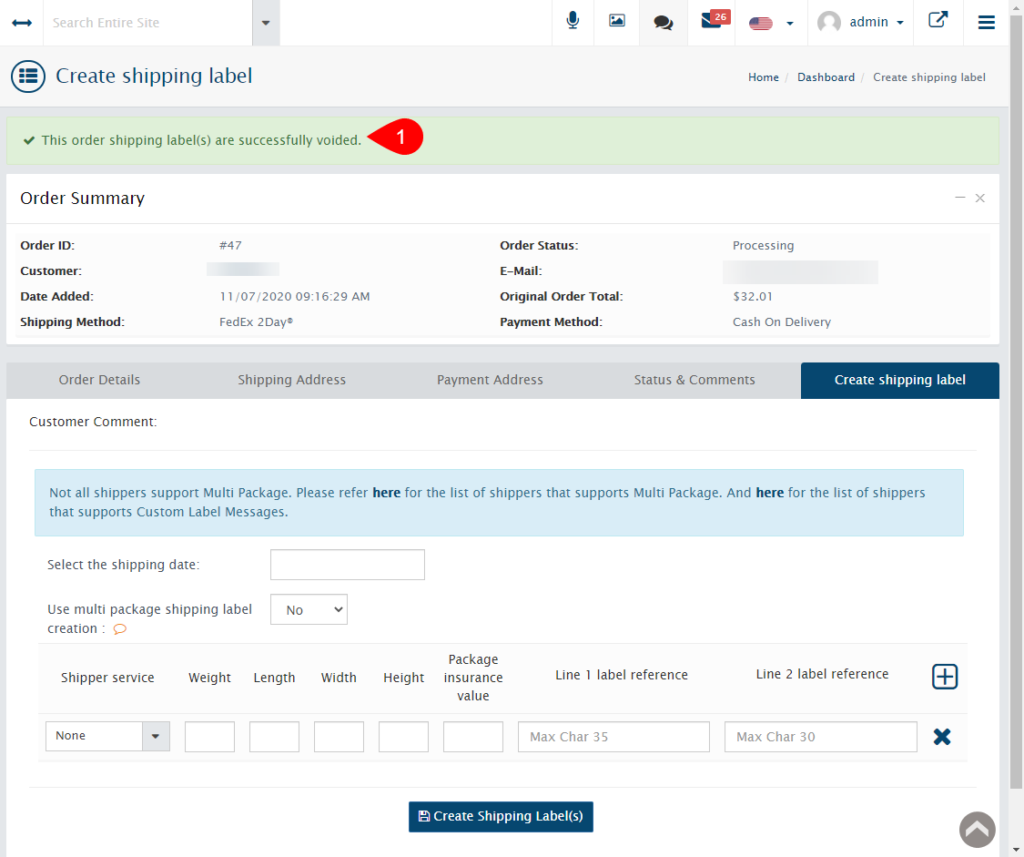The image size is (1024, 857).
Task: Click the plus icon to add package row
Action: (944, 676)
